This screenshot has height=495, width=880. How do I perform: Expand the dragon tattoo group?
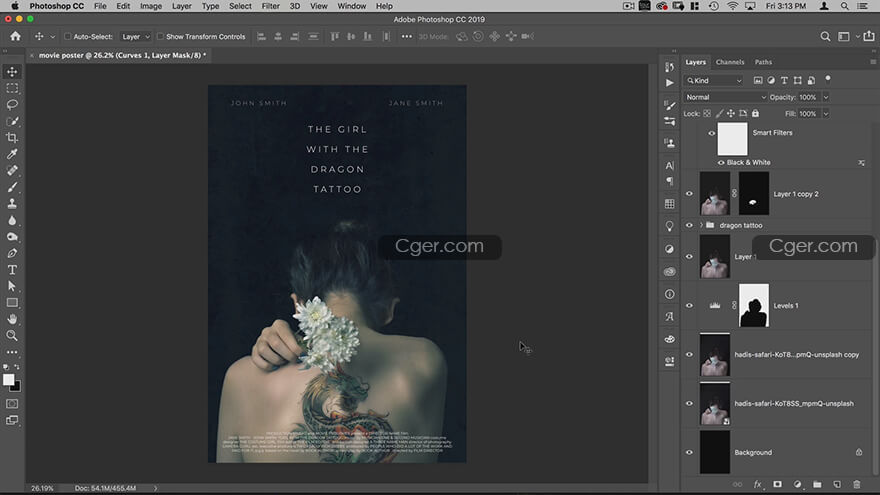click(701, 225)
